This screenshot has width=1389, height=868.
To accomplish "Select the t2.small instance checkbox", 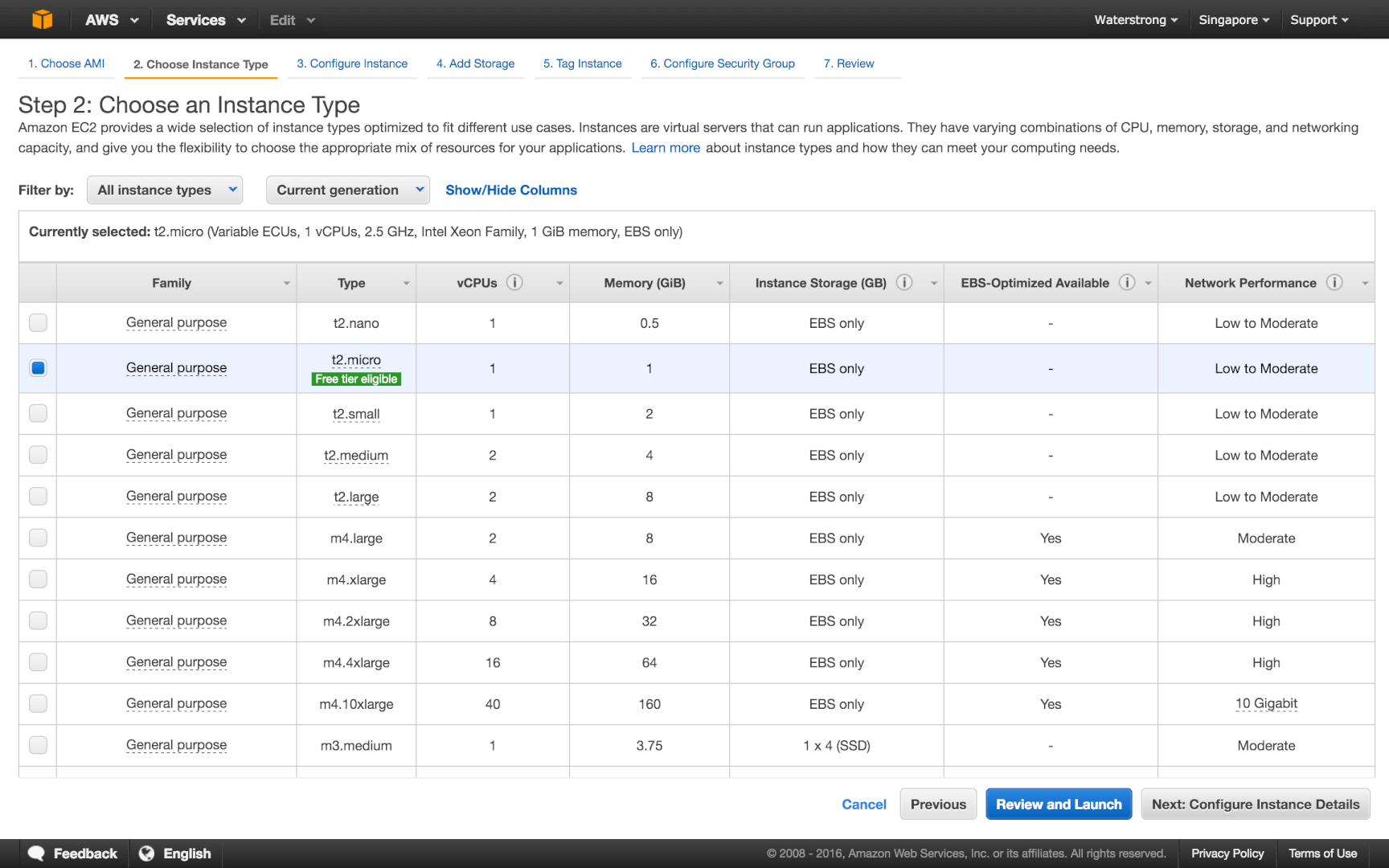I will tap(38, 413).
